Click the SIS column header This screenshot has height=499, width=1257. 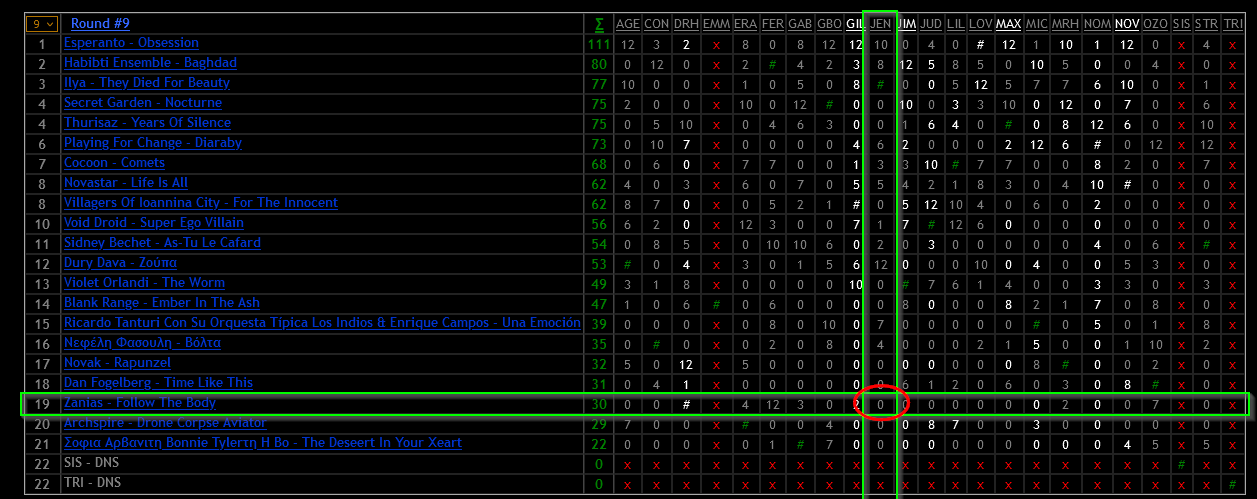1181,23
